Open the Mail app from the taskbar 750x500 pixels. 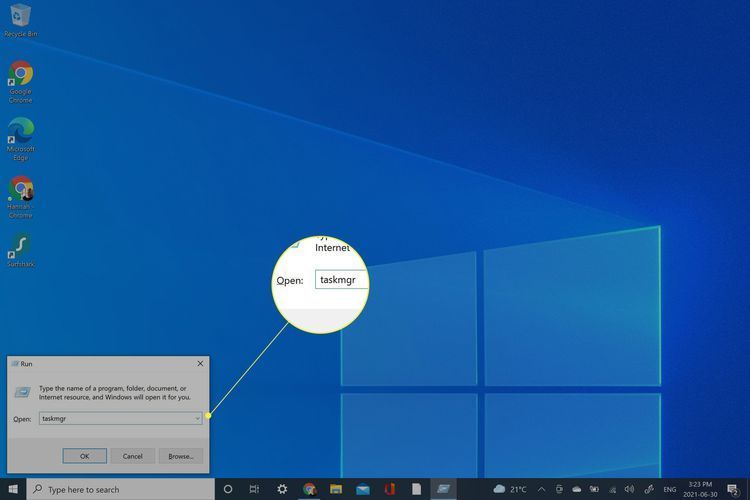(362, 489)
